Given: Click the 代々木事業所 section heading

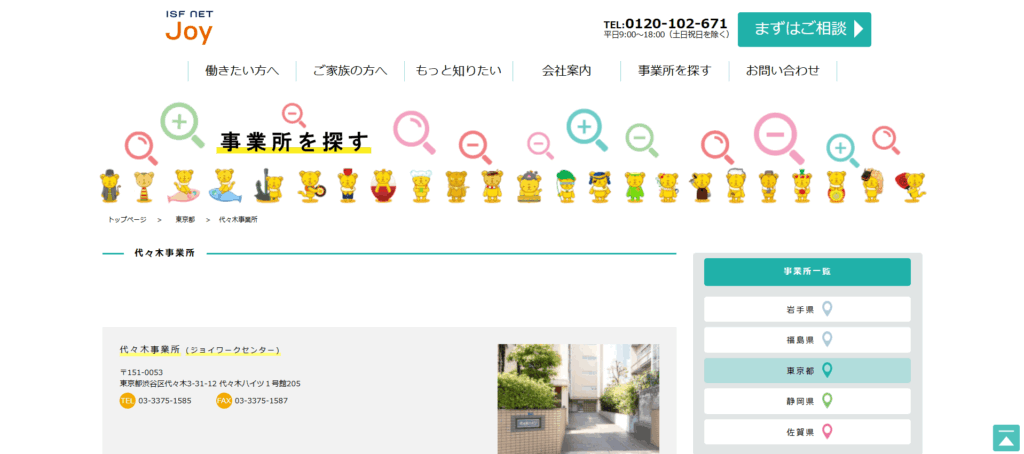Looking at the screenshot, I should pos(165,253).
